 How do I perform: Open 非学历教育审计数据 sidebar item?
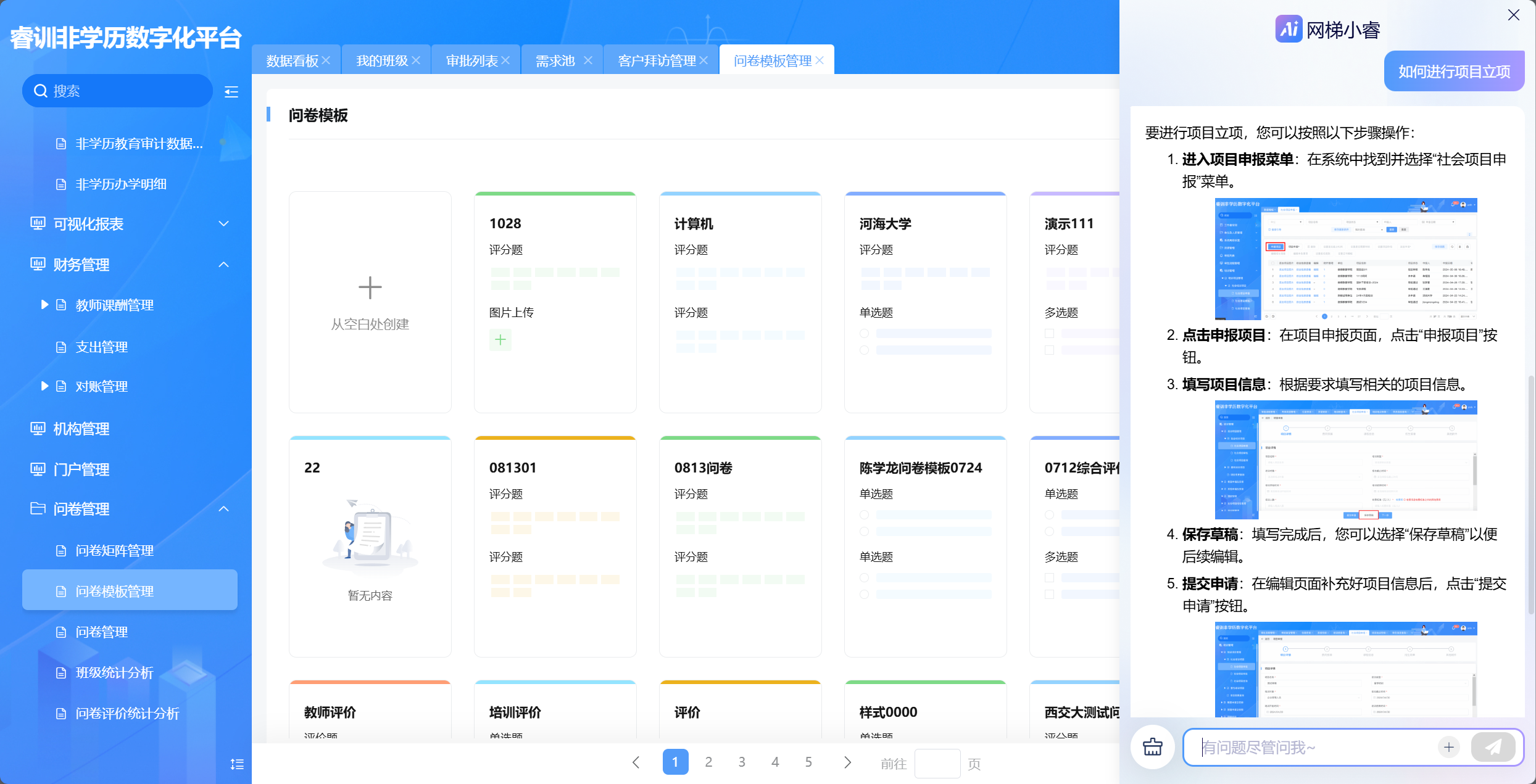pyautogui.click(x=139, y=143)
